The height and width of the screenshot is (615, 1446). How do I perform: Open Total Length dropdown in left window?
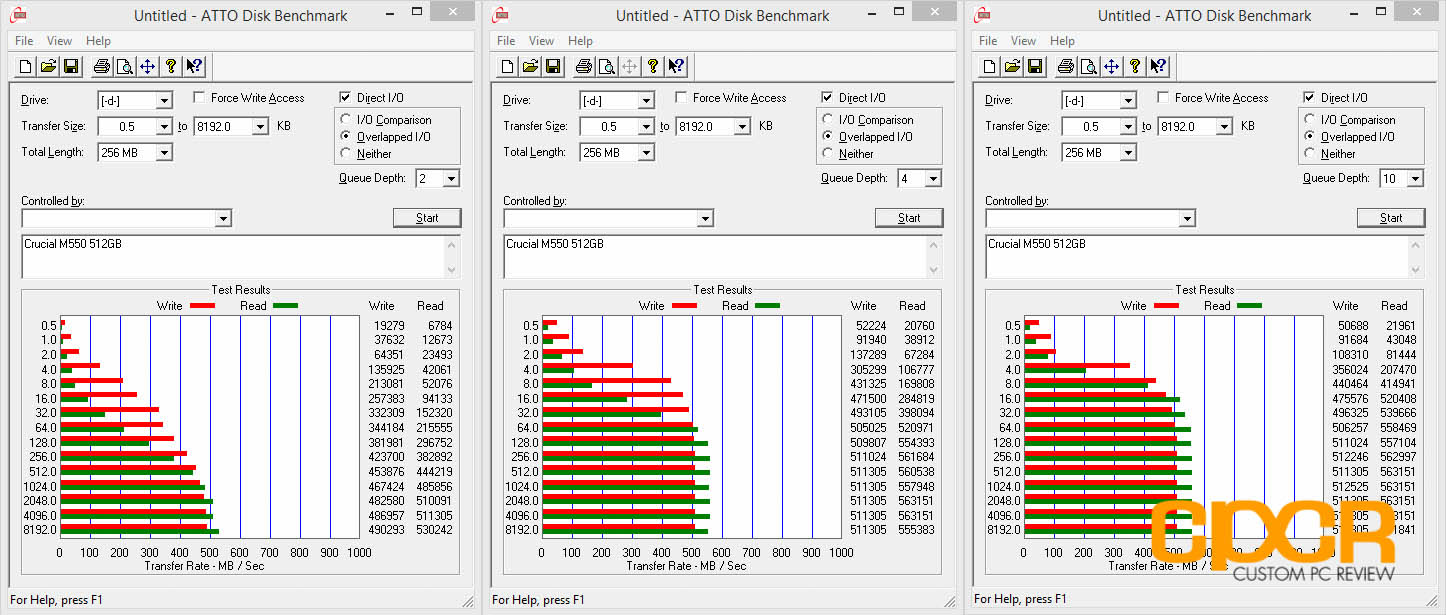(164, 153)
